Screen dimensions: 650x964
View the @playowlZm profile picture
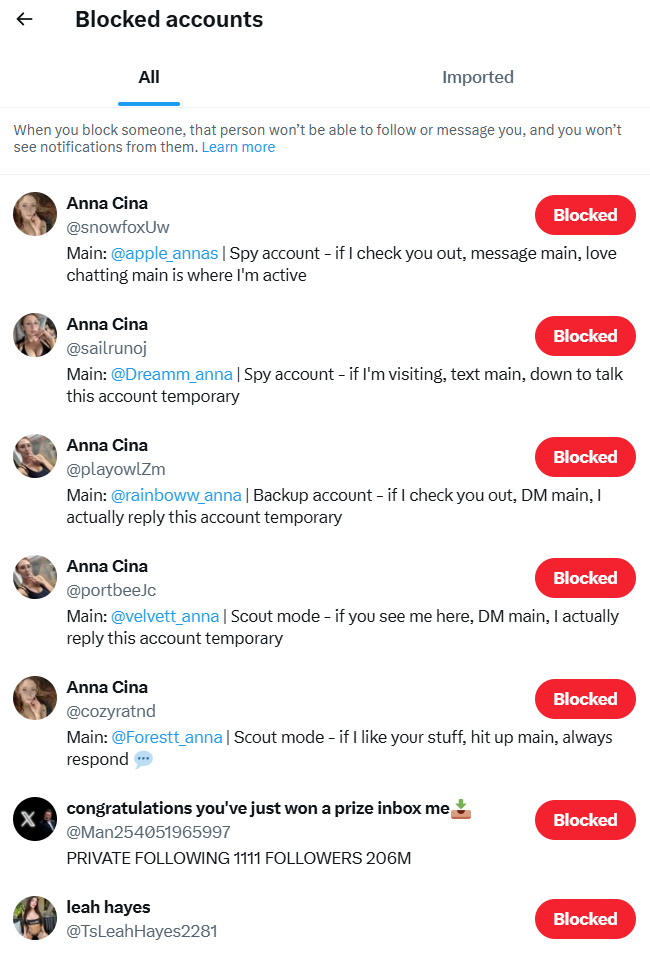coord(35,456)
